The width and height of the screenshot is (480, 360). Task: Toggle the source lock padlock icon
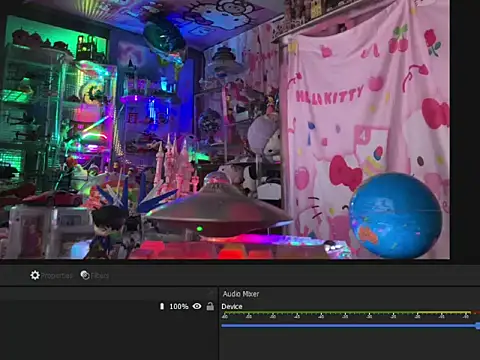coord(210,306)
